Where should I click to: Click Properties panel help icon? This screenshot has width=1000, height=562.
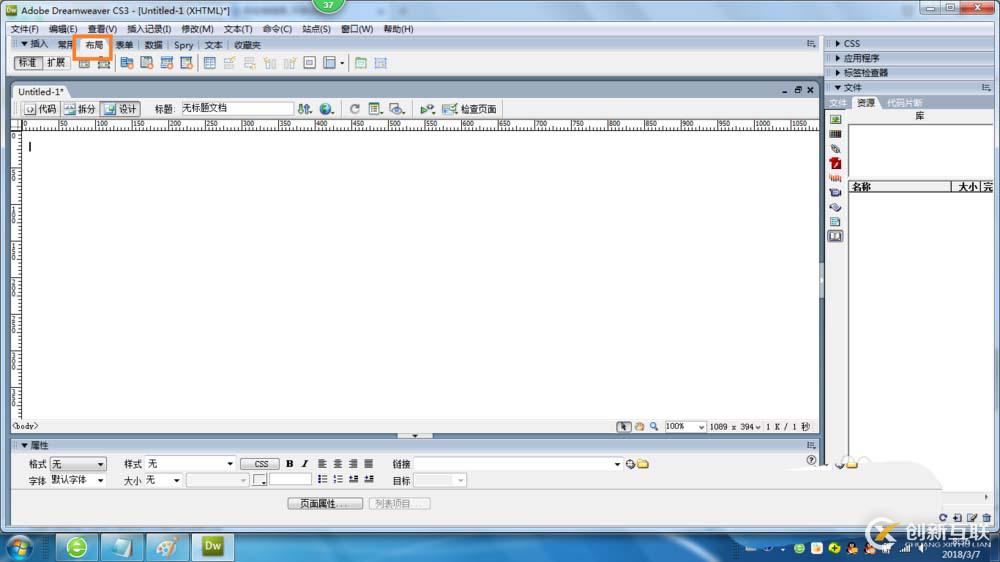coord(811,459)
